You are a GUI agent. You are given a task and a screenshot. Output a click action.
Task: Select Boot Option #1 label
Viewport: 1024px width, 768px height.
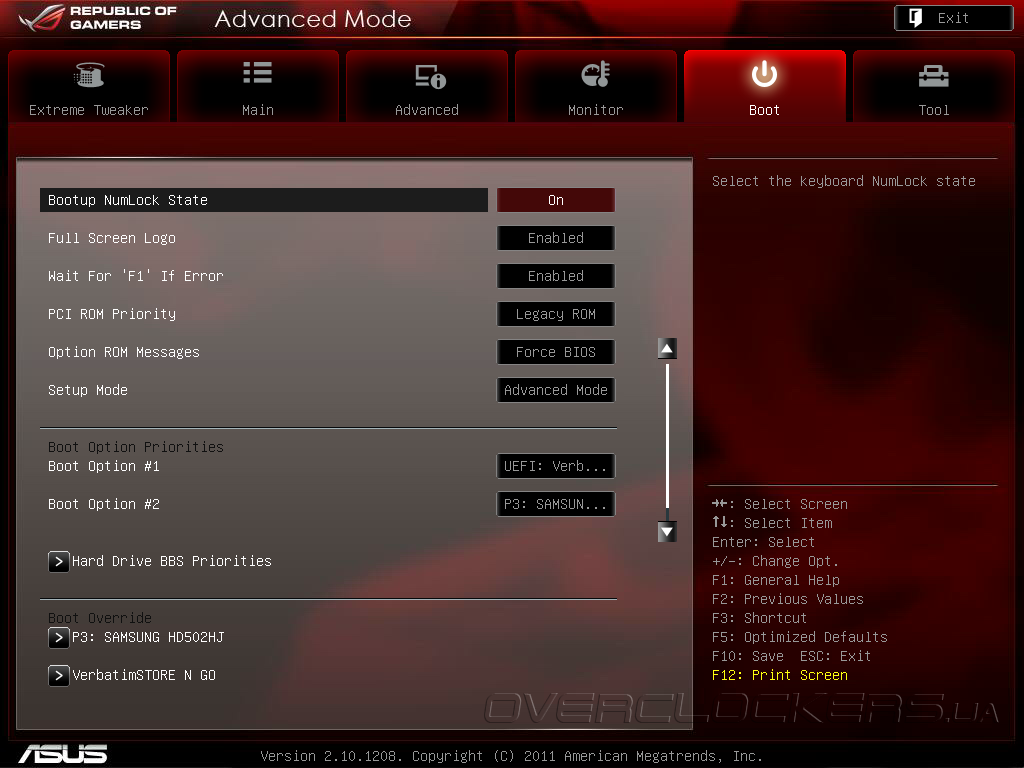pos(104,466)
